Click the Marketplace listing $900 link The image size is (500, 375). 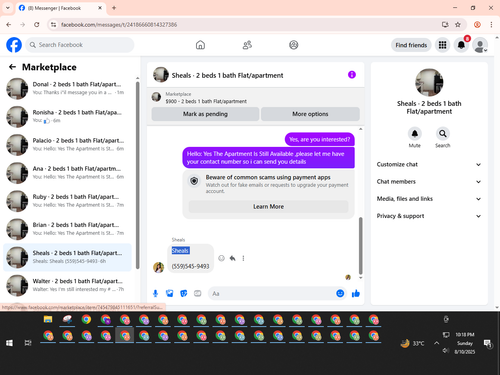click(206, 101)
